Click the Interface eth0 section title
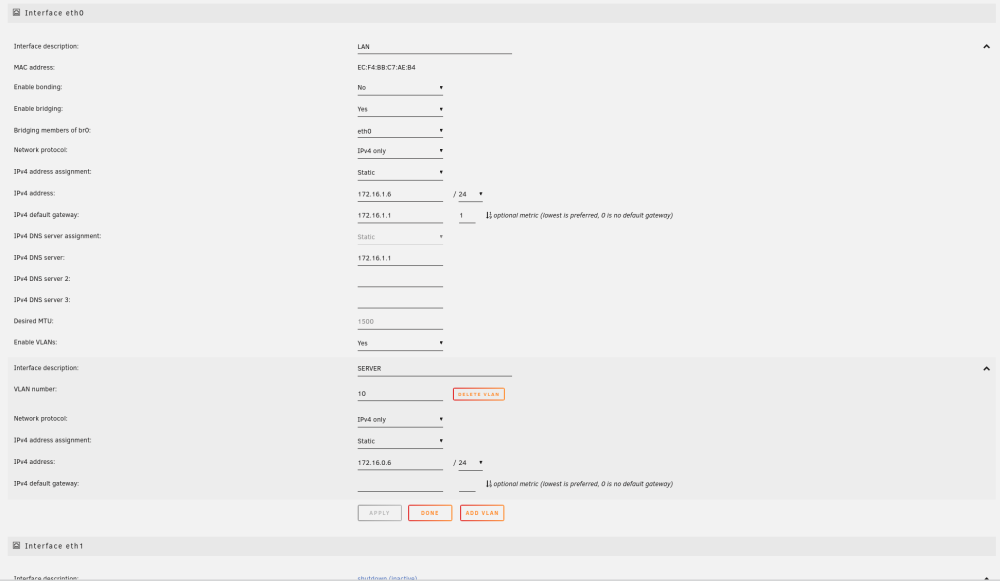The image size is (1000, 581). pyautogui.click(x=54, y=13)
